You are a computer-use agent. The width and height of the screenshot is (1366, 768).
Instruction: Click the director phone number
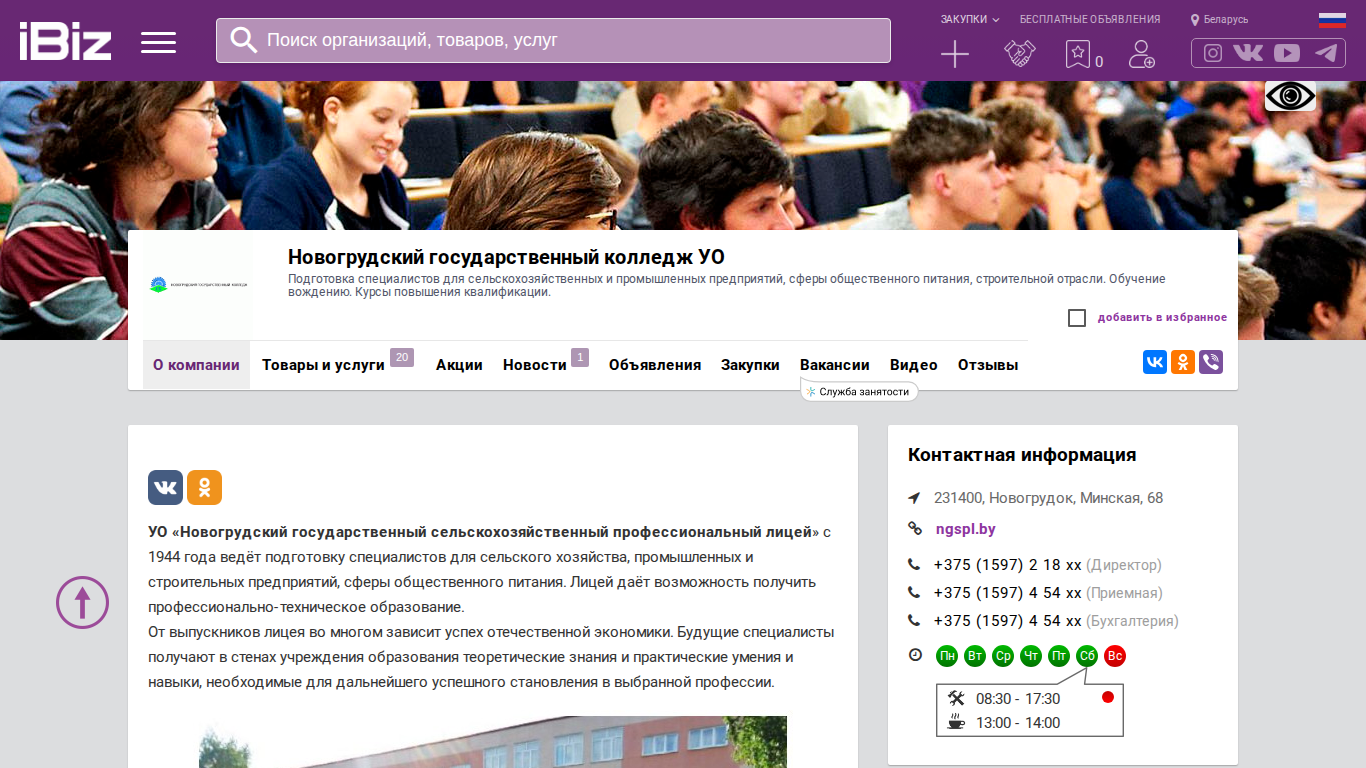1007,565
